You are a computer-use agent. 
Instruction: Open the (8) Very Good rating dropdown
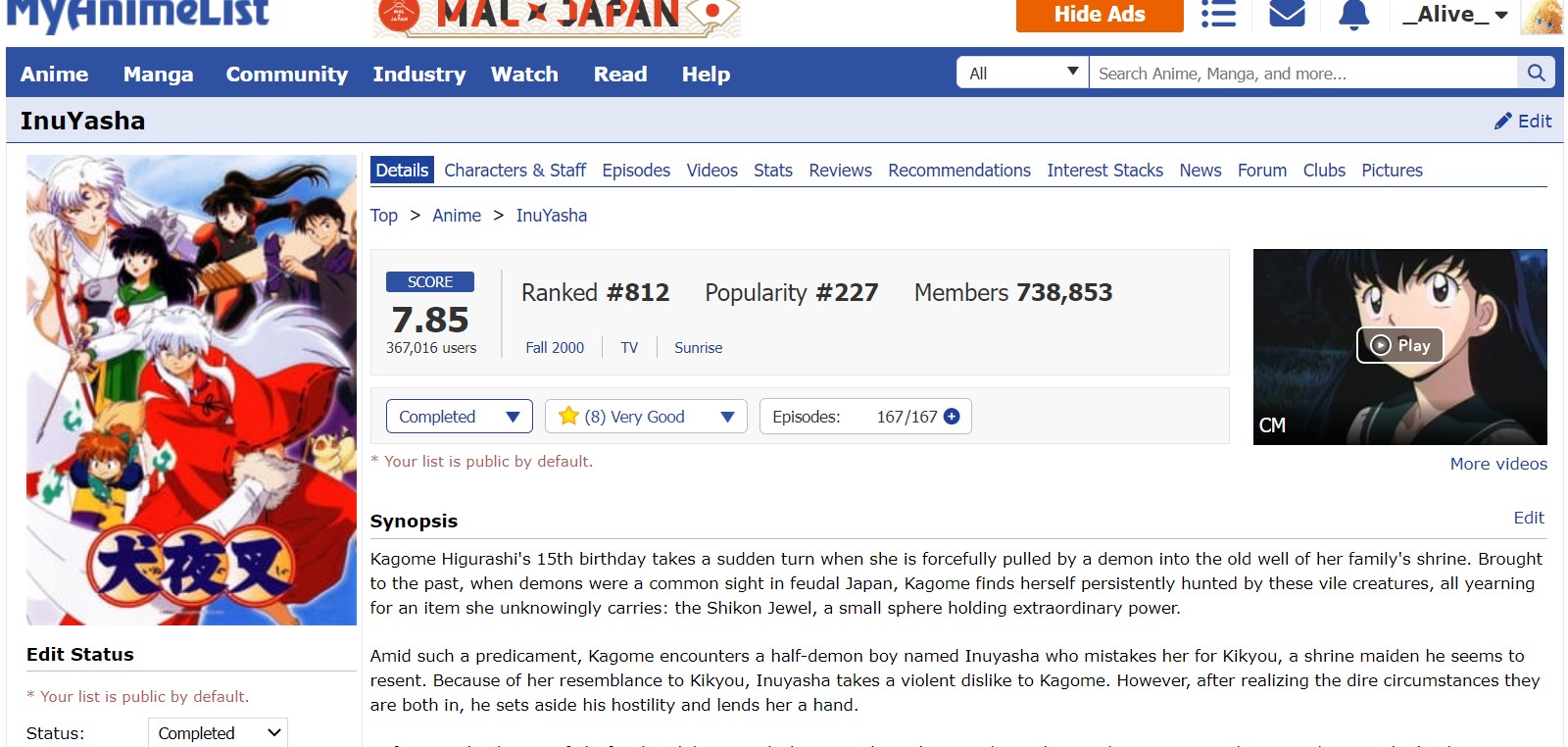pyautogui.click(x=646, y=417)
